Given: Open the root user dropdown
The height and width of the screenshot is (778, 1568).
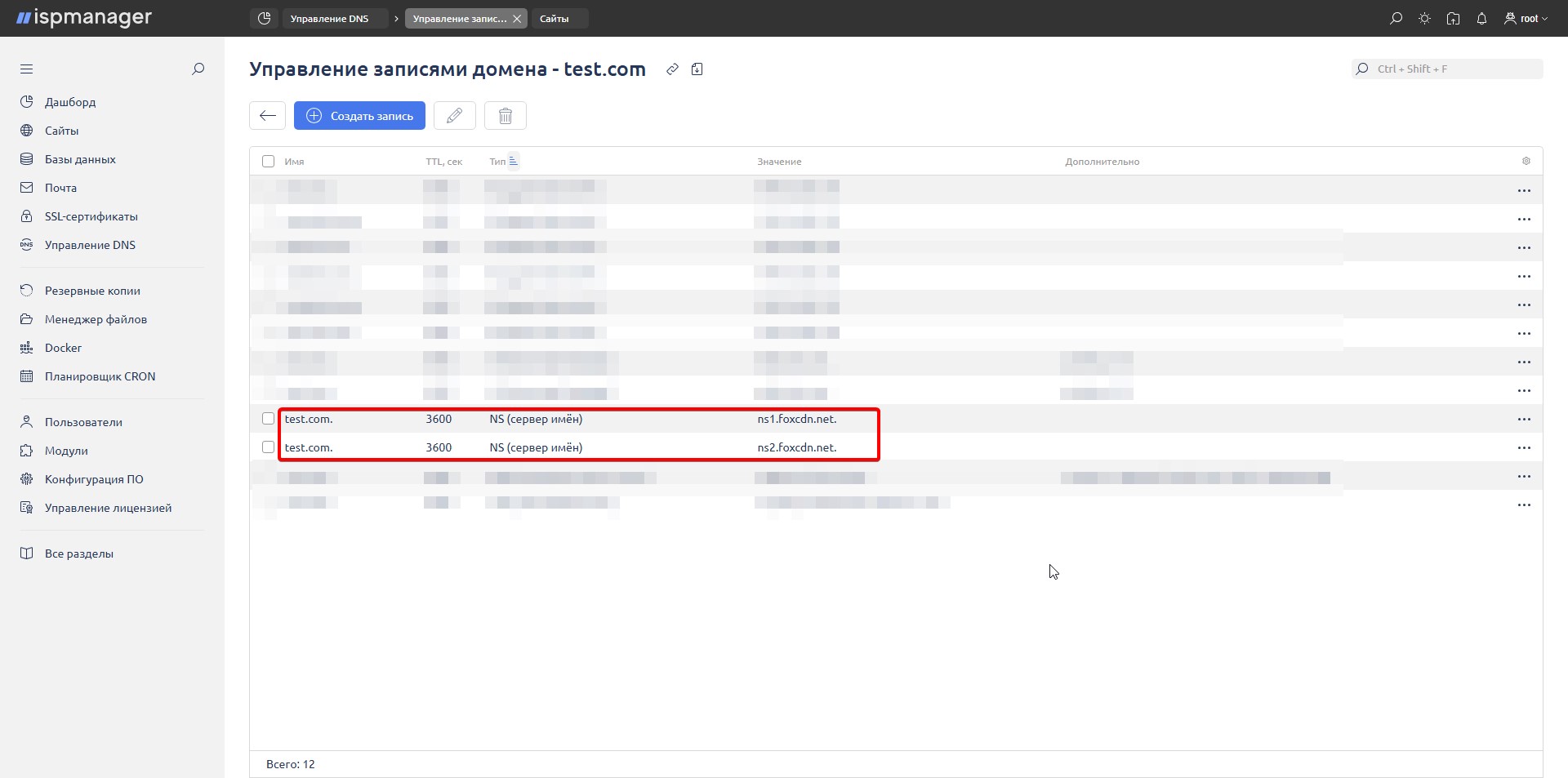Looking at the screenshot, I should [1526, 18].
